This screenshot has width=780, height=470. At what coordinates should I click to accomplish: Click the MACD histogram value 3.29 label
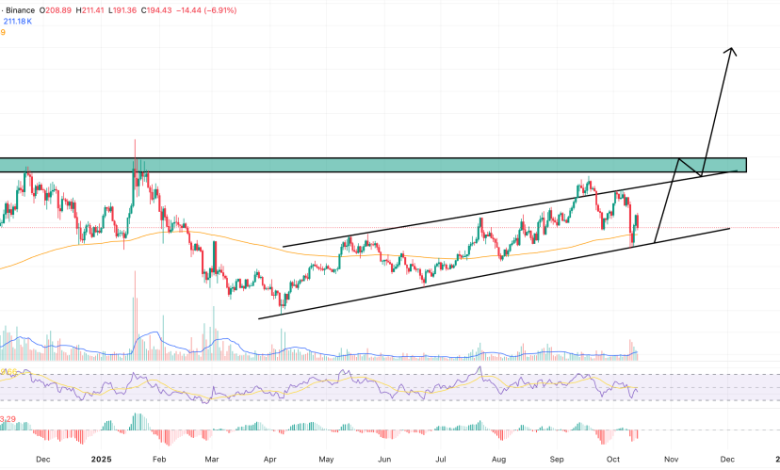coord(8,418)
